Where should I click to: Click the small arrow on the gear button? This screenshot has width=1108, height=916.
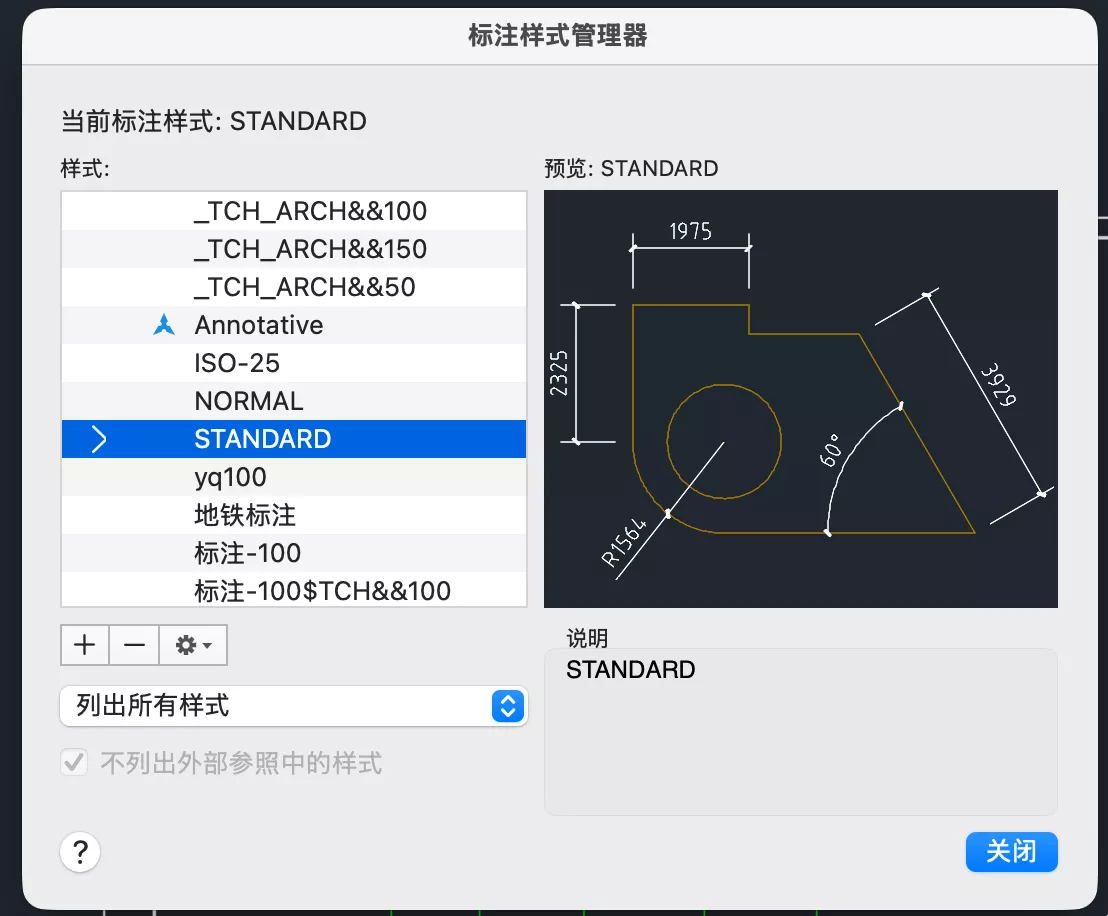coord(207,646)
